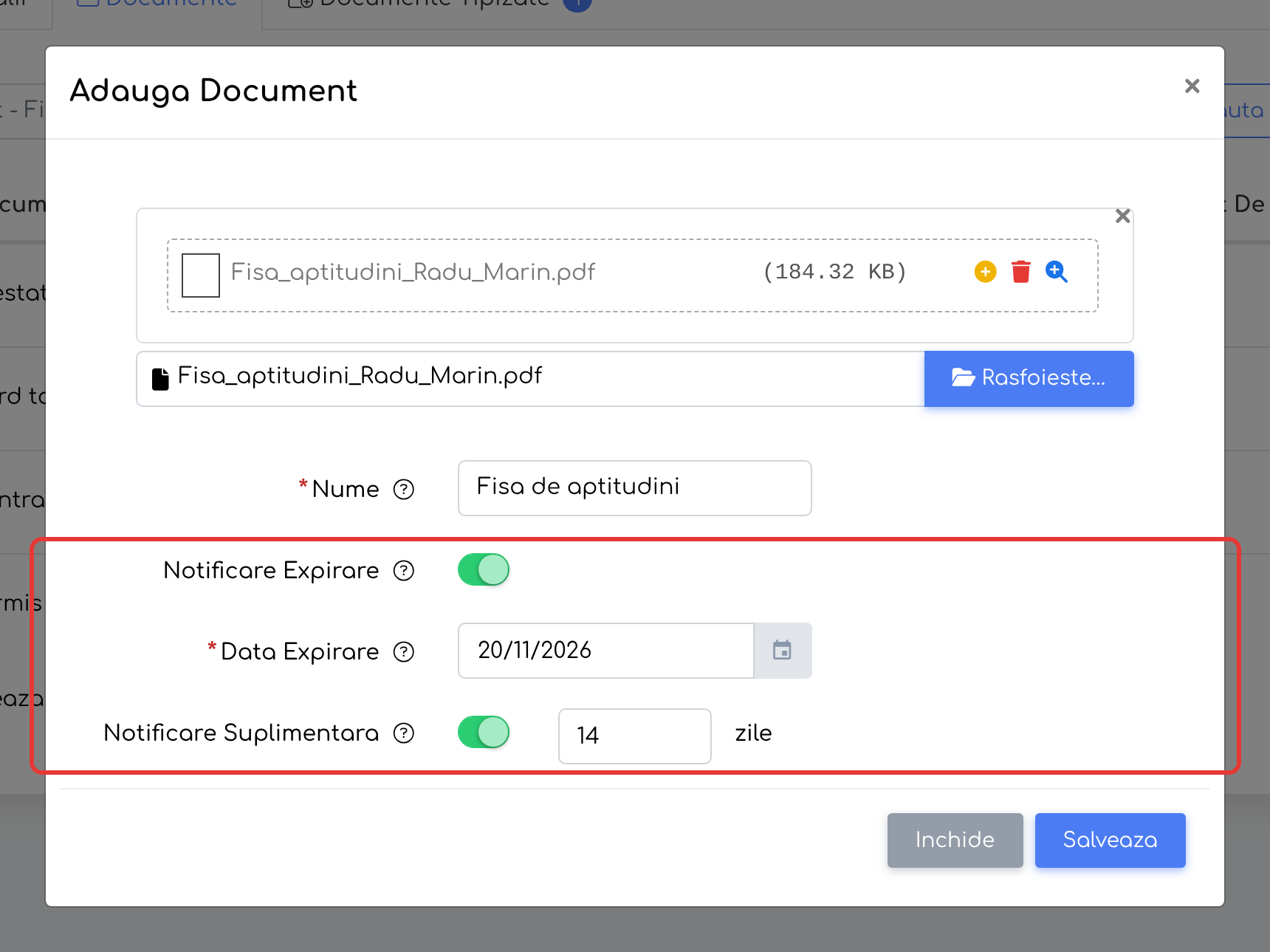Click the "(184.32 KB)" file size text
Viewport: 1270px width, 952px height.
pos(834,272)
